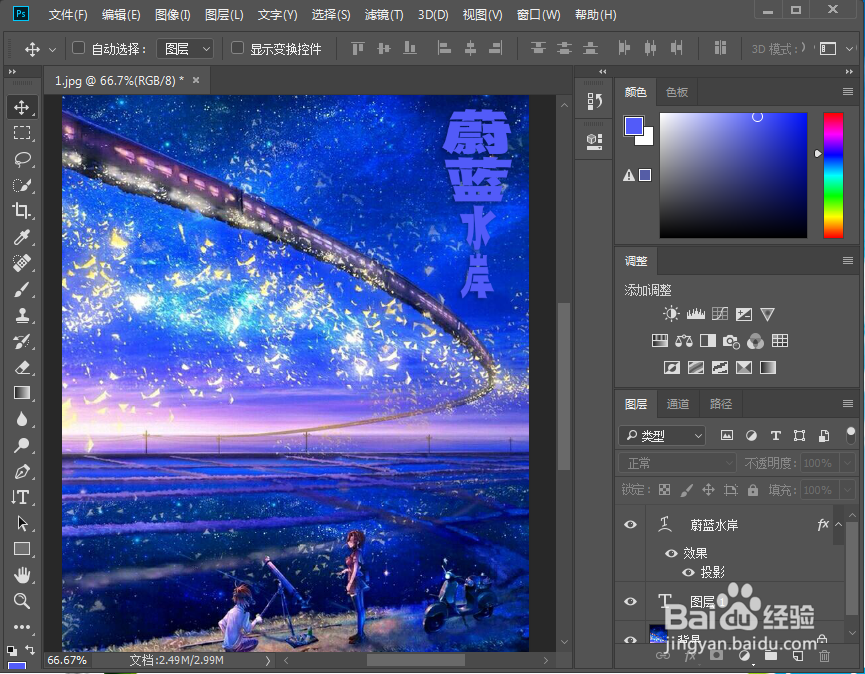Select the Pen tool
The image size is (865, 674).
pos(22,472)
